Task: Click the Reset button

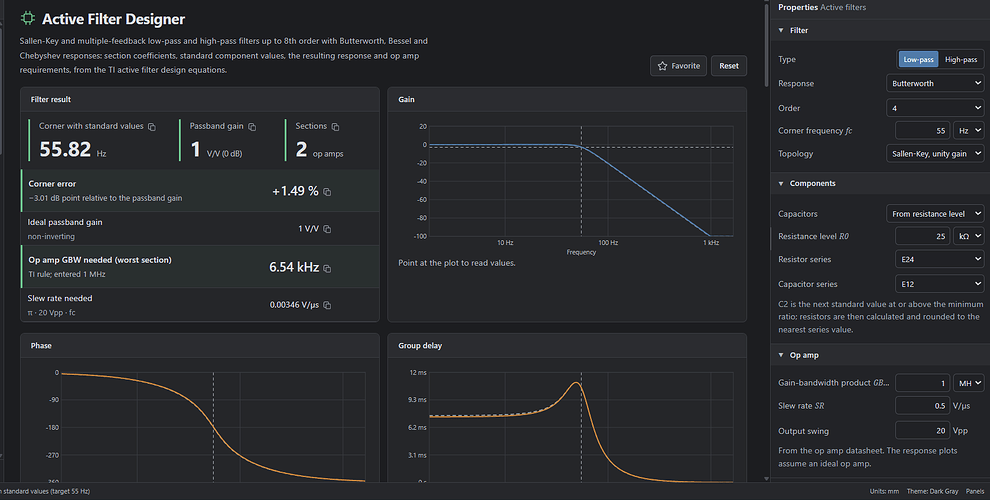Action: tap(729, 66)
